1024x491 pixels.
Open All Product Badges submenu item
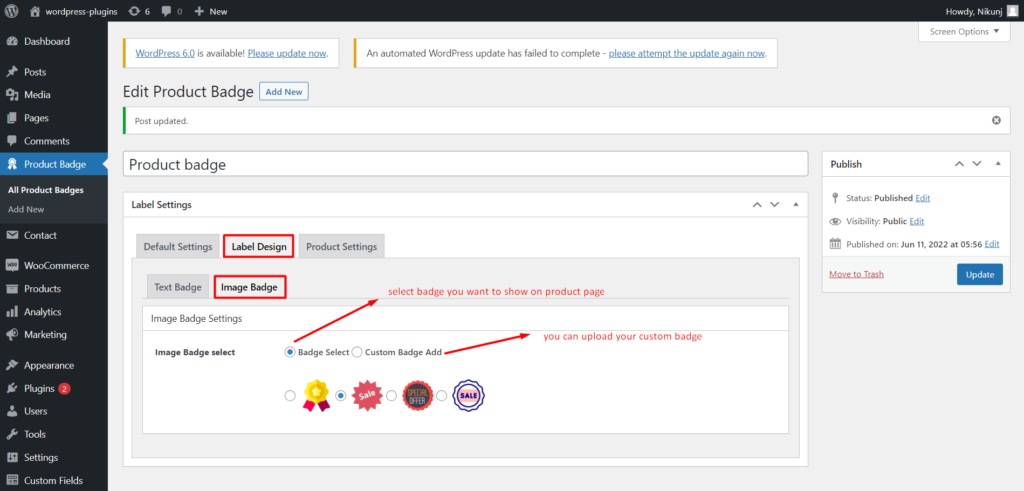46,191
